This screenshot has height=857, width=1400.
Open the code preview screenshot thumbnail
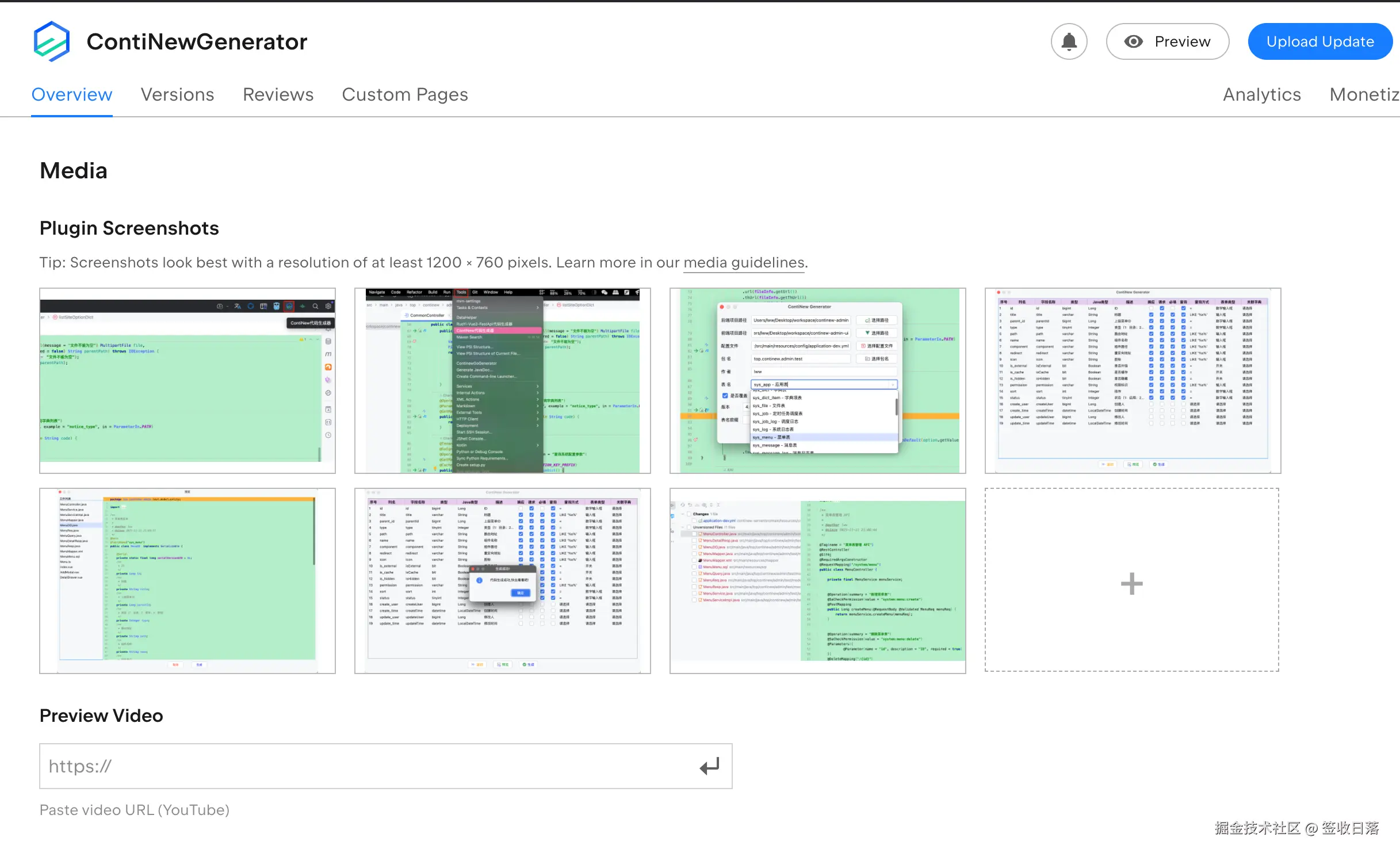188,581
